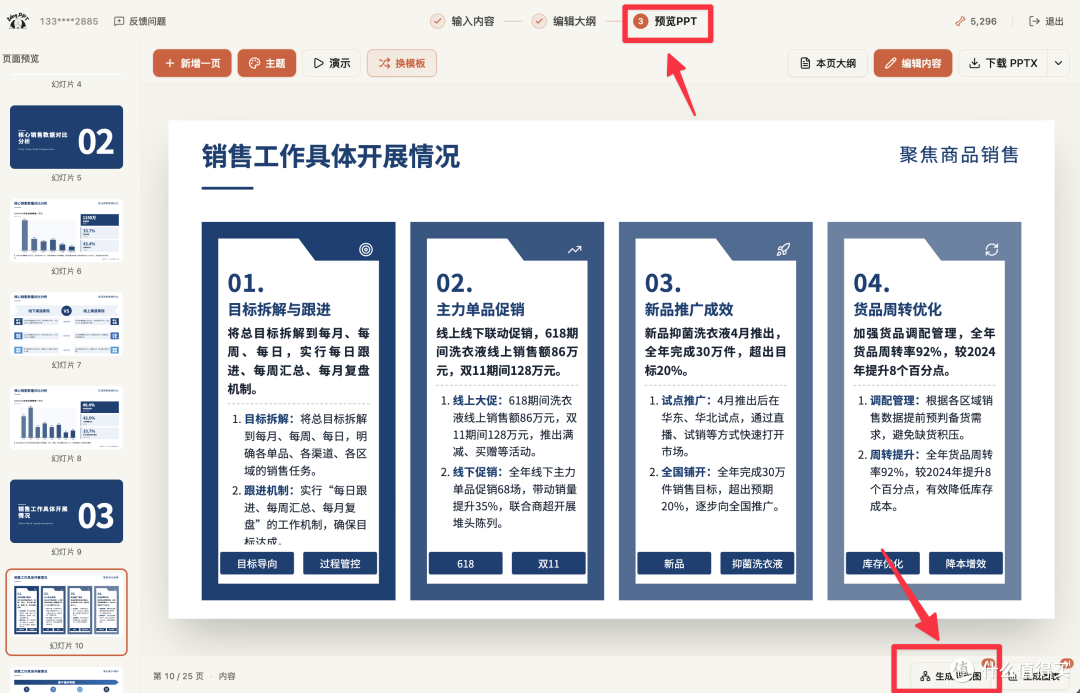
Task: Click the 过程管控 tag
Action: [x=340, y=563]
